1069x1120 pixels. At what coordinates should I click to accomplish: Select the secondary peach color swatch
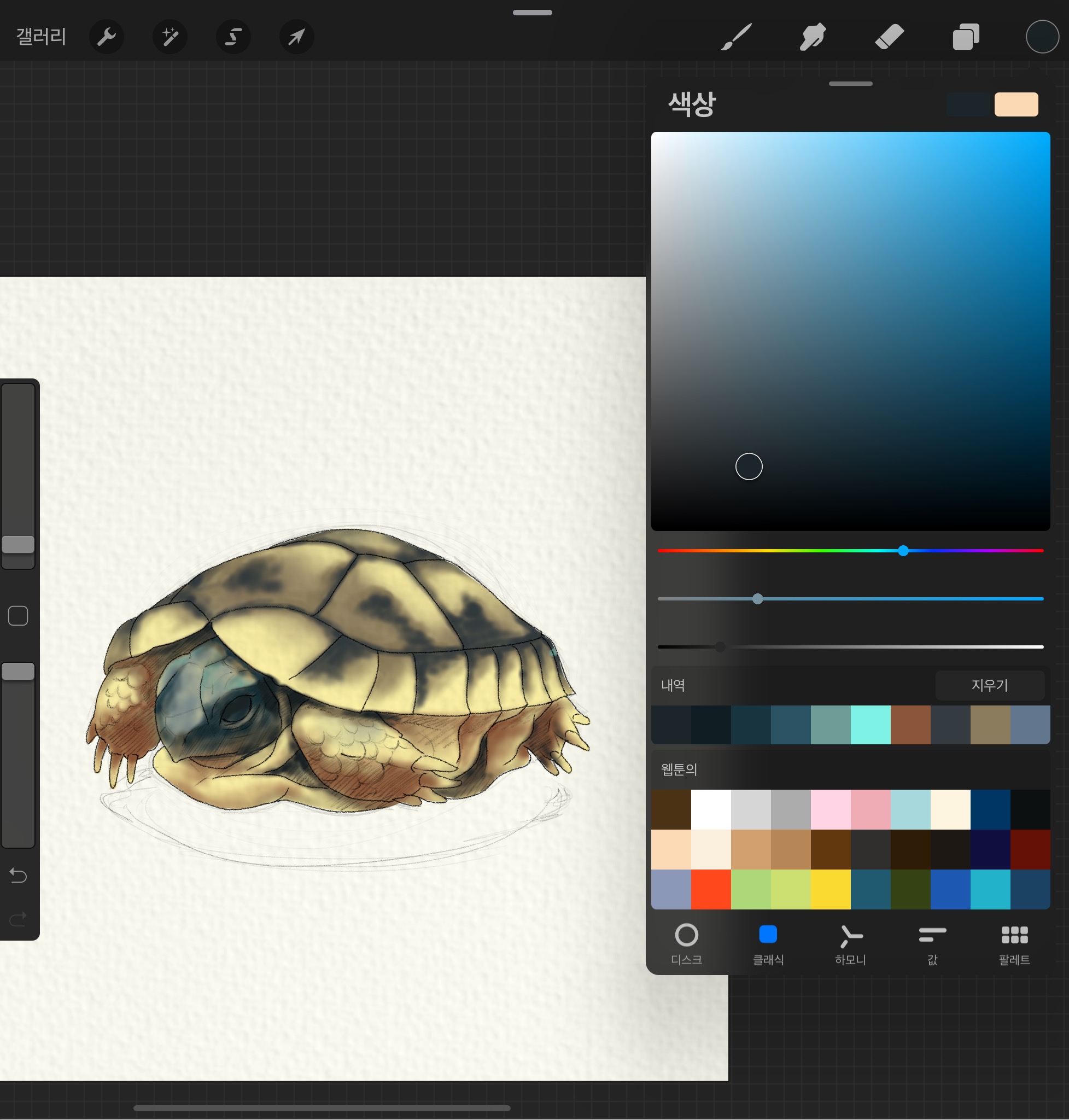tap(1016, 105)
